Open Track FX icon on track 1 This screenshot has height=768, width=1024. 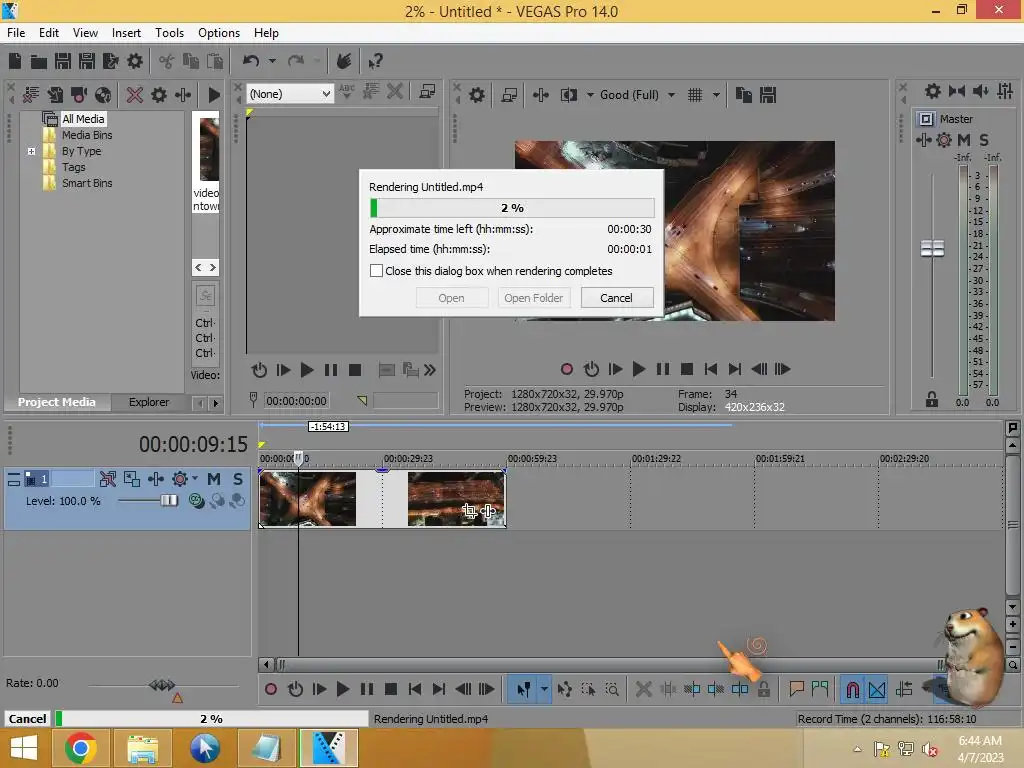click(x=180, y=479)
